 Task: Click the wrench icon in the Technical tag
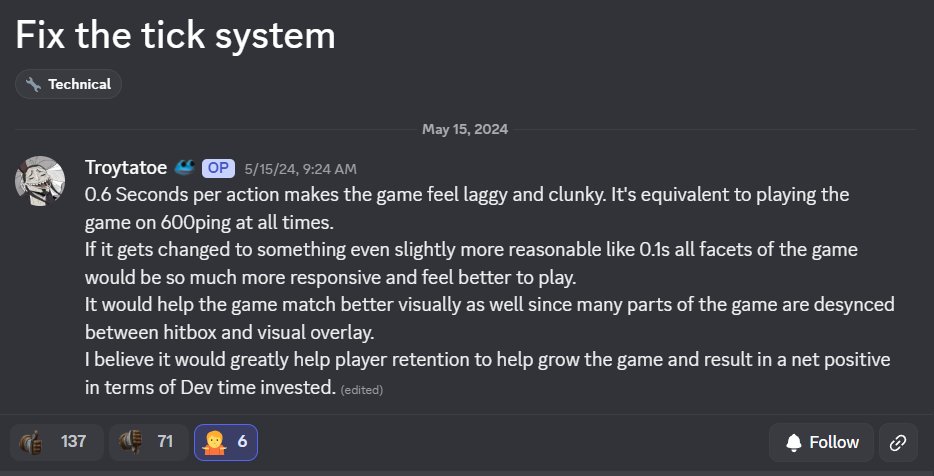pos(33,85)
